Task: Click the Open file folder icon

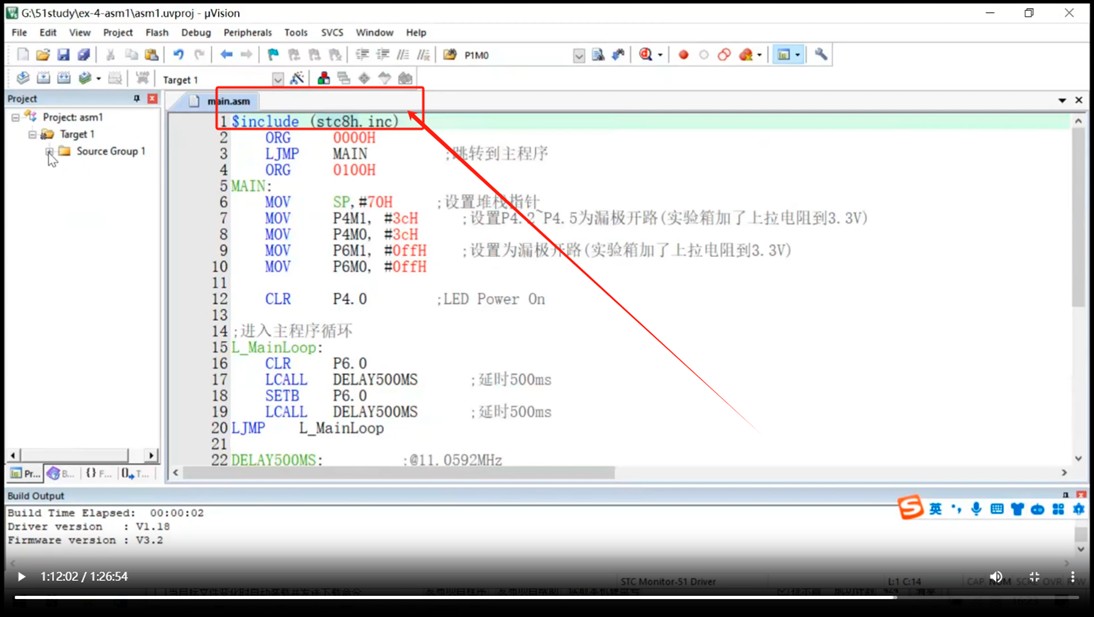Action: (x=43, y=54)
